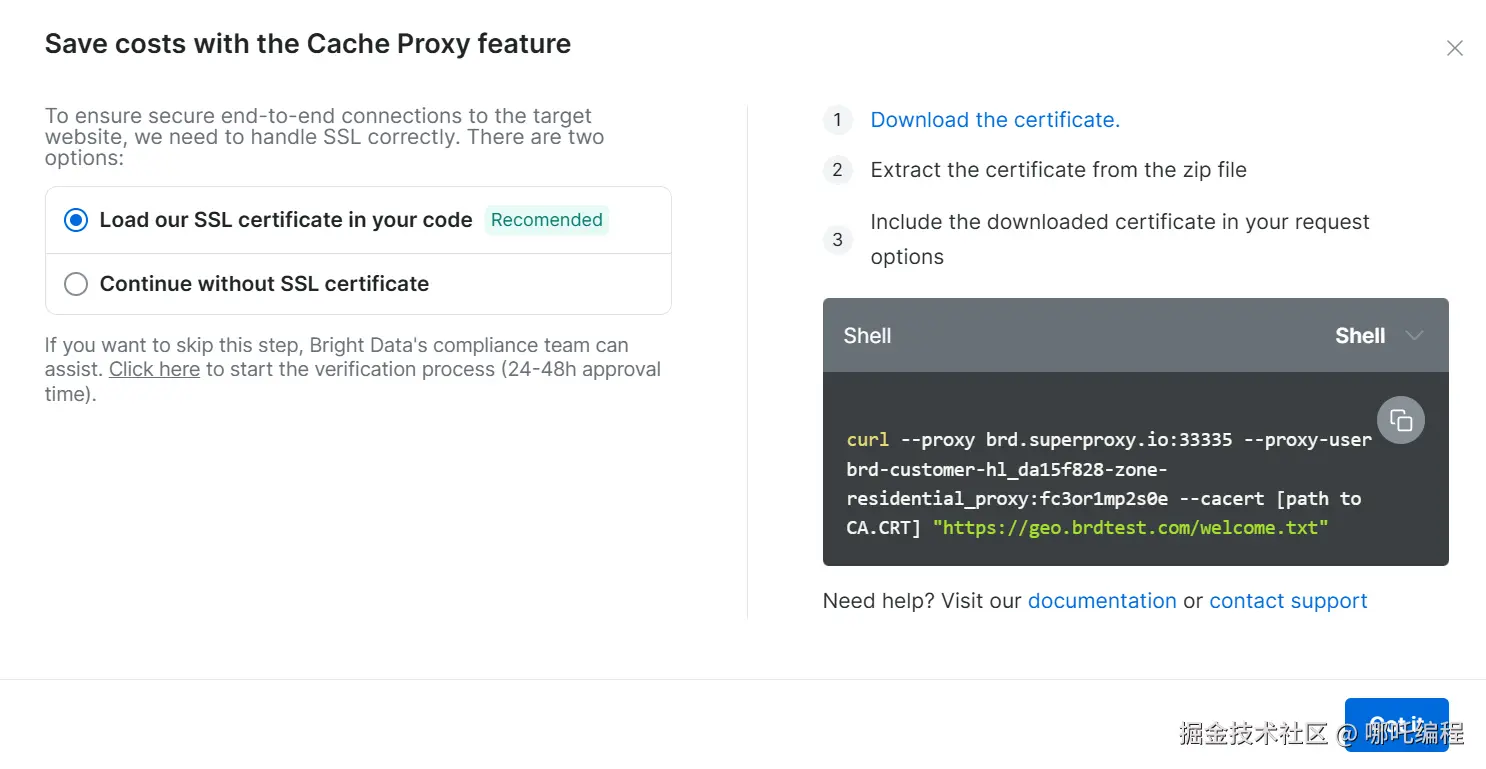
Task: Click the "Save costs with the Cache Proxy feature" heading
Action: [308, 44]
